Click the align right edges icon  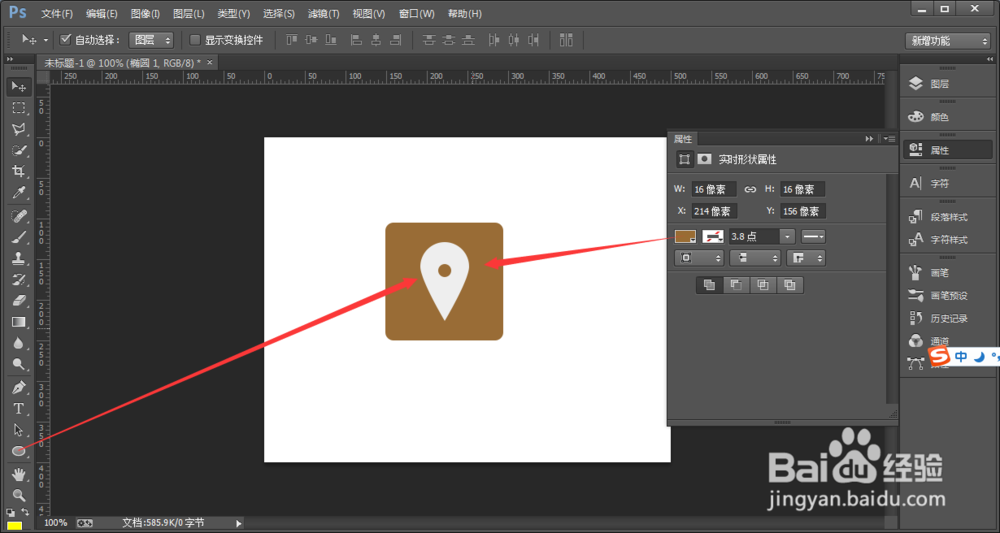click(x=397, y=40)
